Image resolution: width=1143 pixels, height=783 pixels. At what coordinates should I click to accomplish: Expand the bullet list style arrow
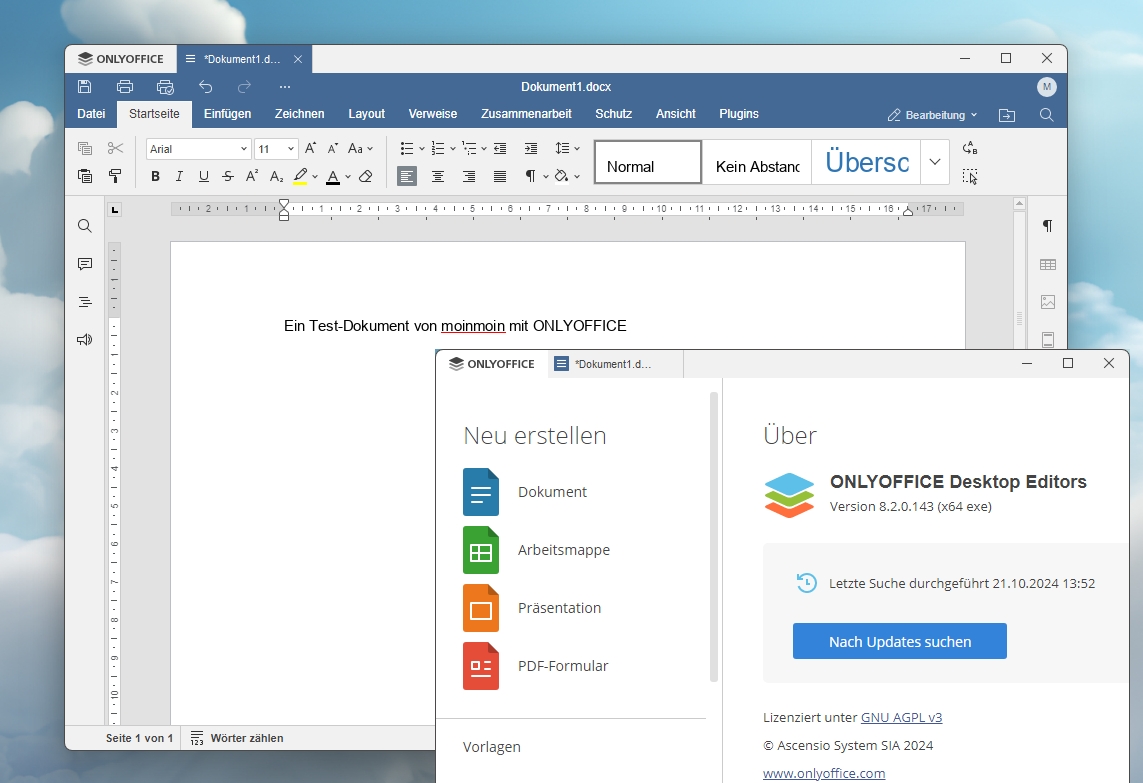(x=422, y=149)
